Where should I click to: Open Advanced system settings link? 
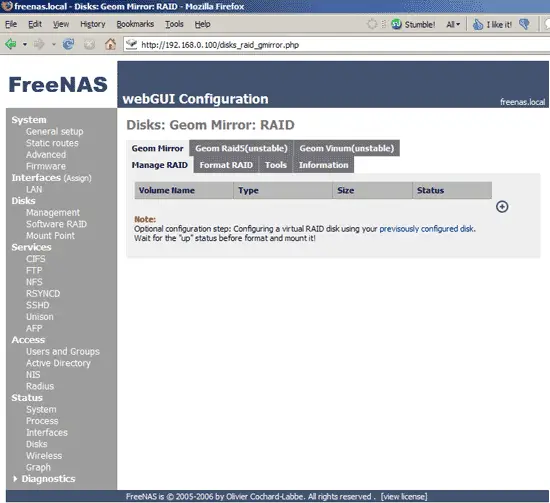tap(46, 155)
